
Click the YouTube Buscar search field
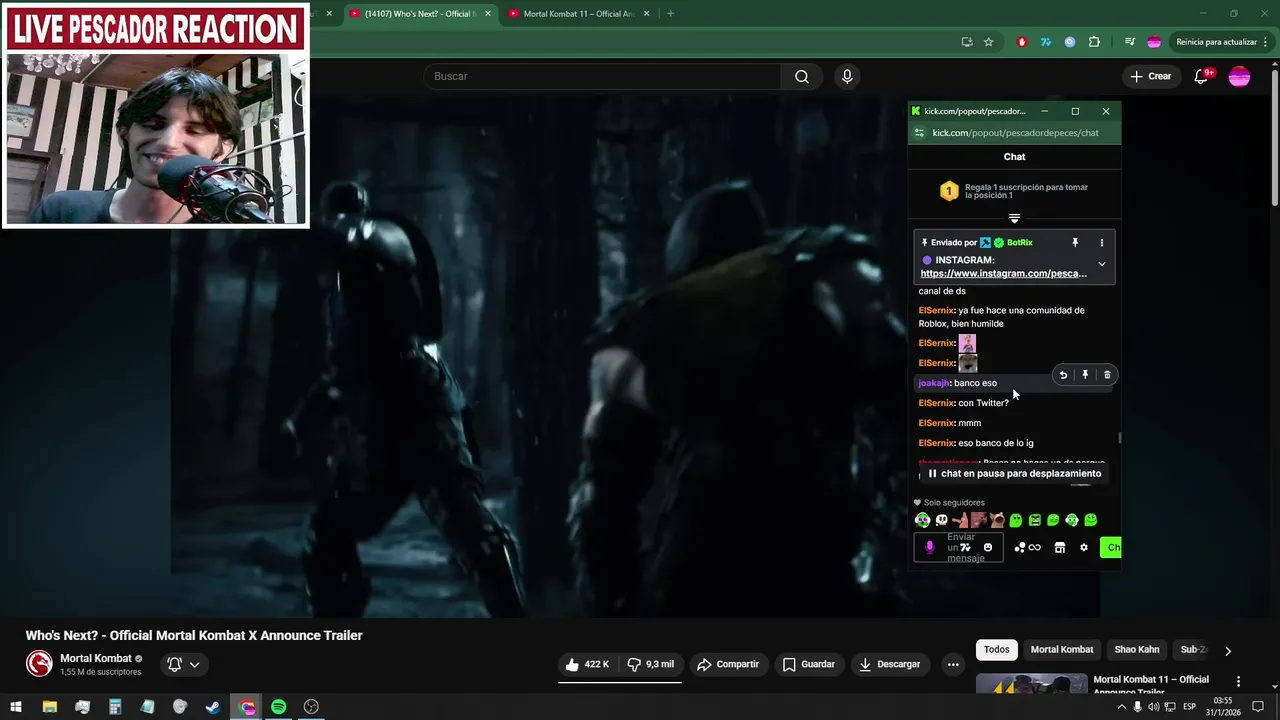(603, 76)
